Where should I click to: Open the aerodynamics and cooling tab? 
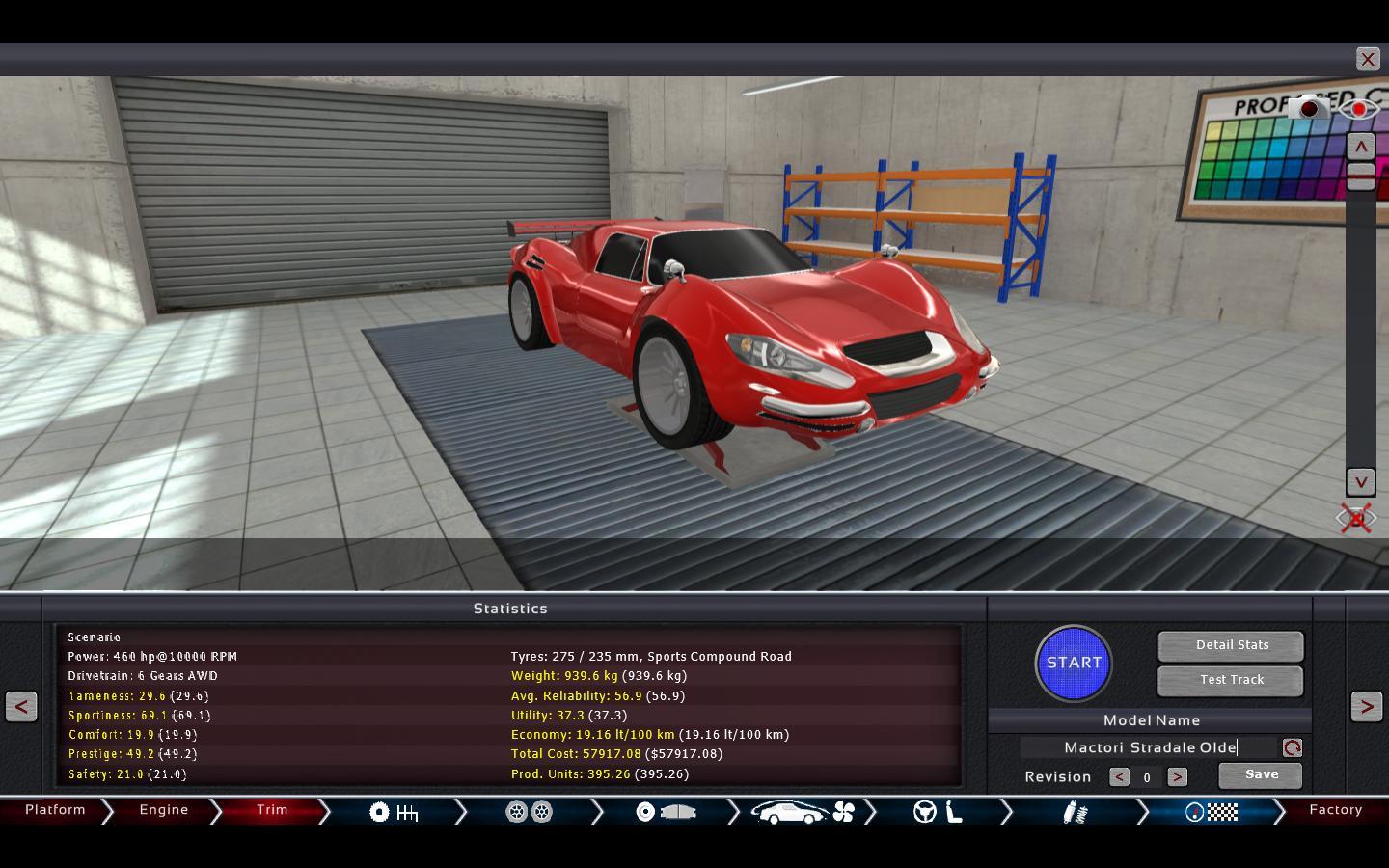[803, 812]
